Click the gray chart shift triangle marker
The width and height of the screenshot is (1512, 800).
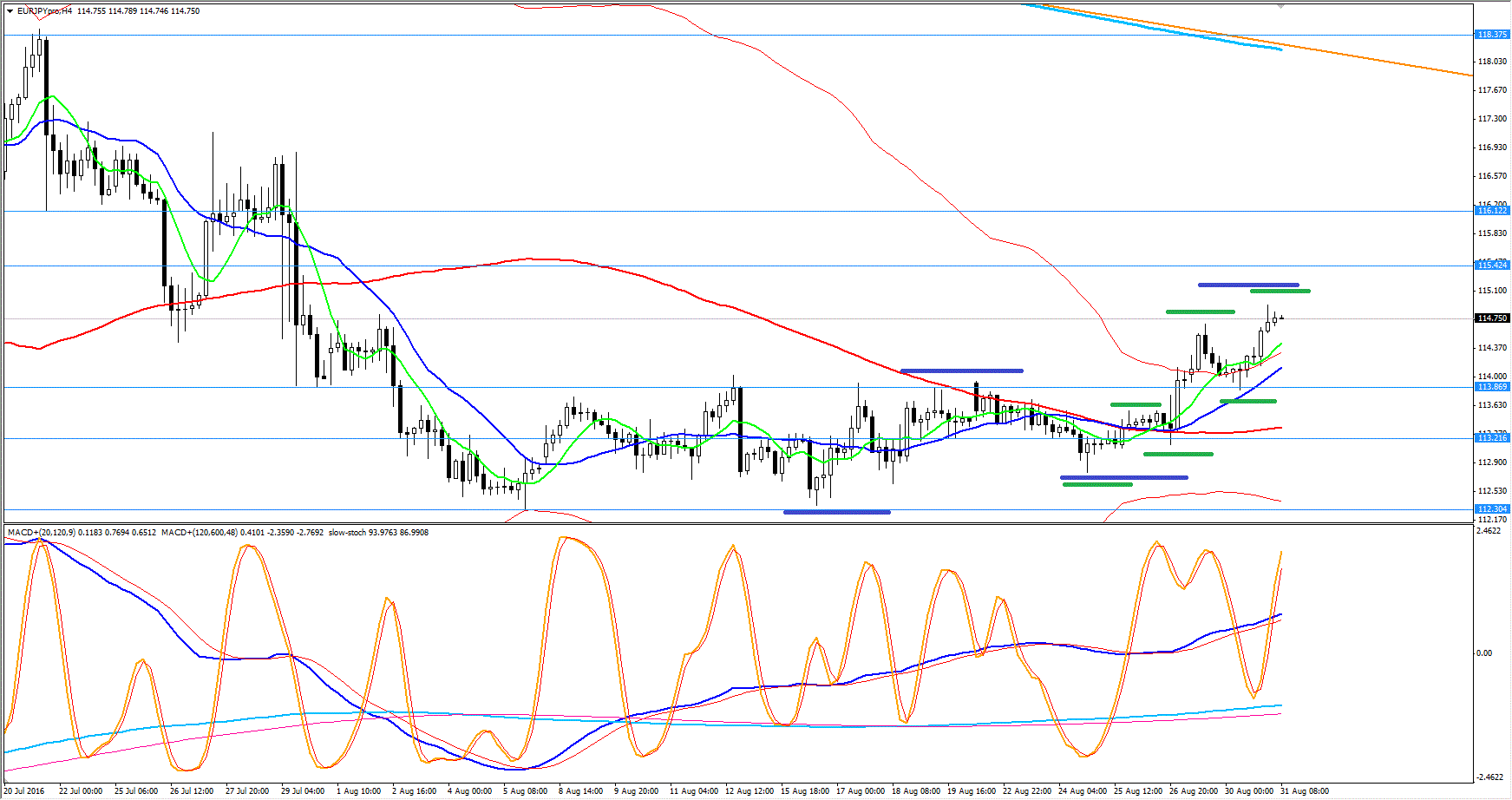tap(1280, 5)
